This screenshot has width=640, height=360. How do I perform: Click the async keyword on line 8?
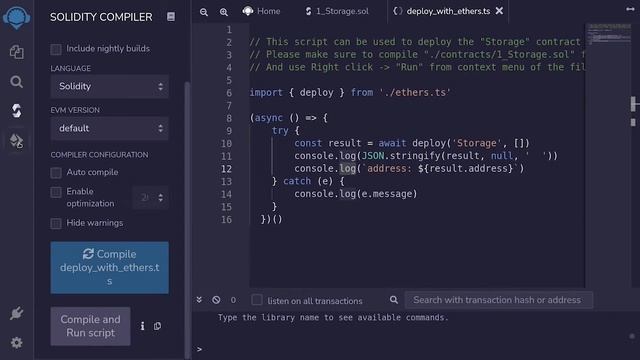pyautogui.click(x=269, y=118)
